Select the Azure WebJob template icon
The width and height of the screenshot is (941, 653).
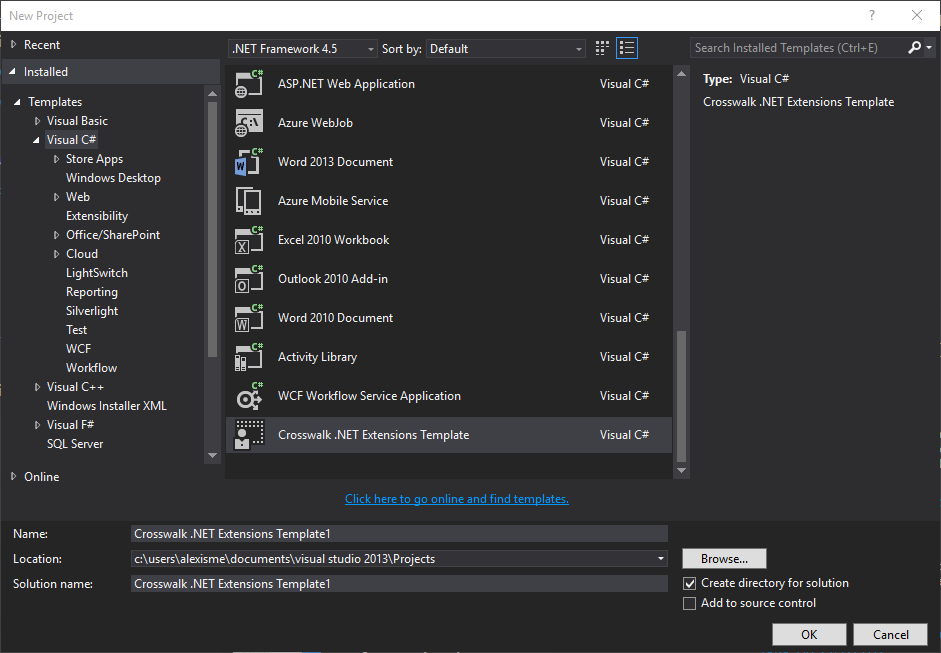pos(249,123)
